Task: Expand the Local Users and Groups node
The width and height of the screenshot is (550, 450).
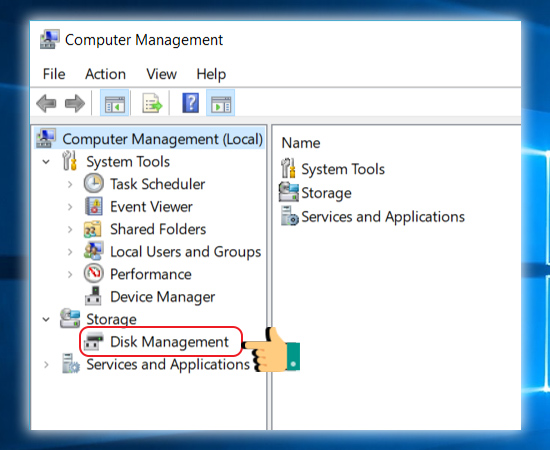Action: pos(70,252)
